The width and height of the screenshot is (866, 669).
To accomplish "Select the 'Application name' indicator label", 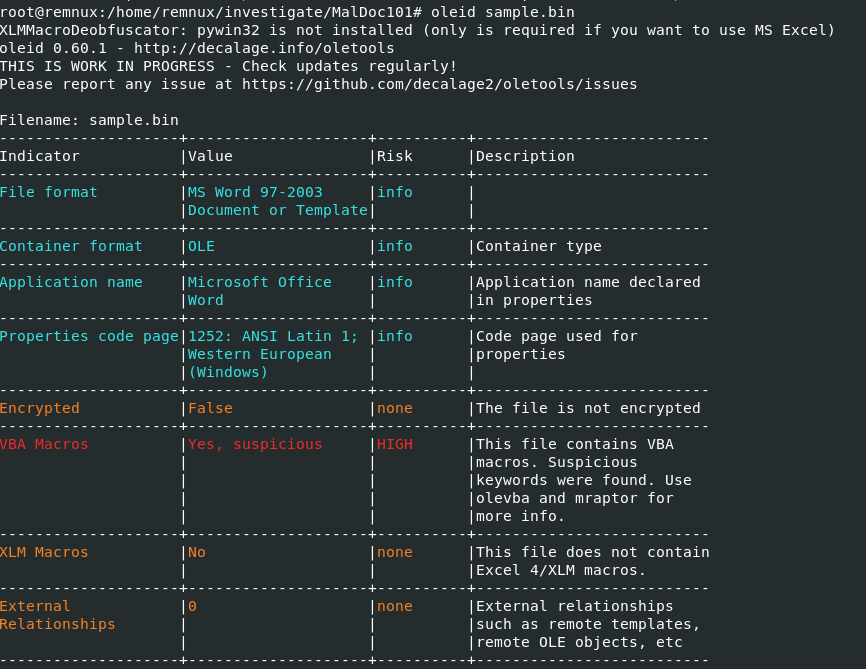I will point(71,282).
